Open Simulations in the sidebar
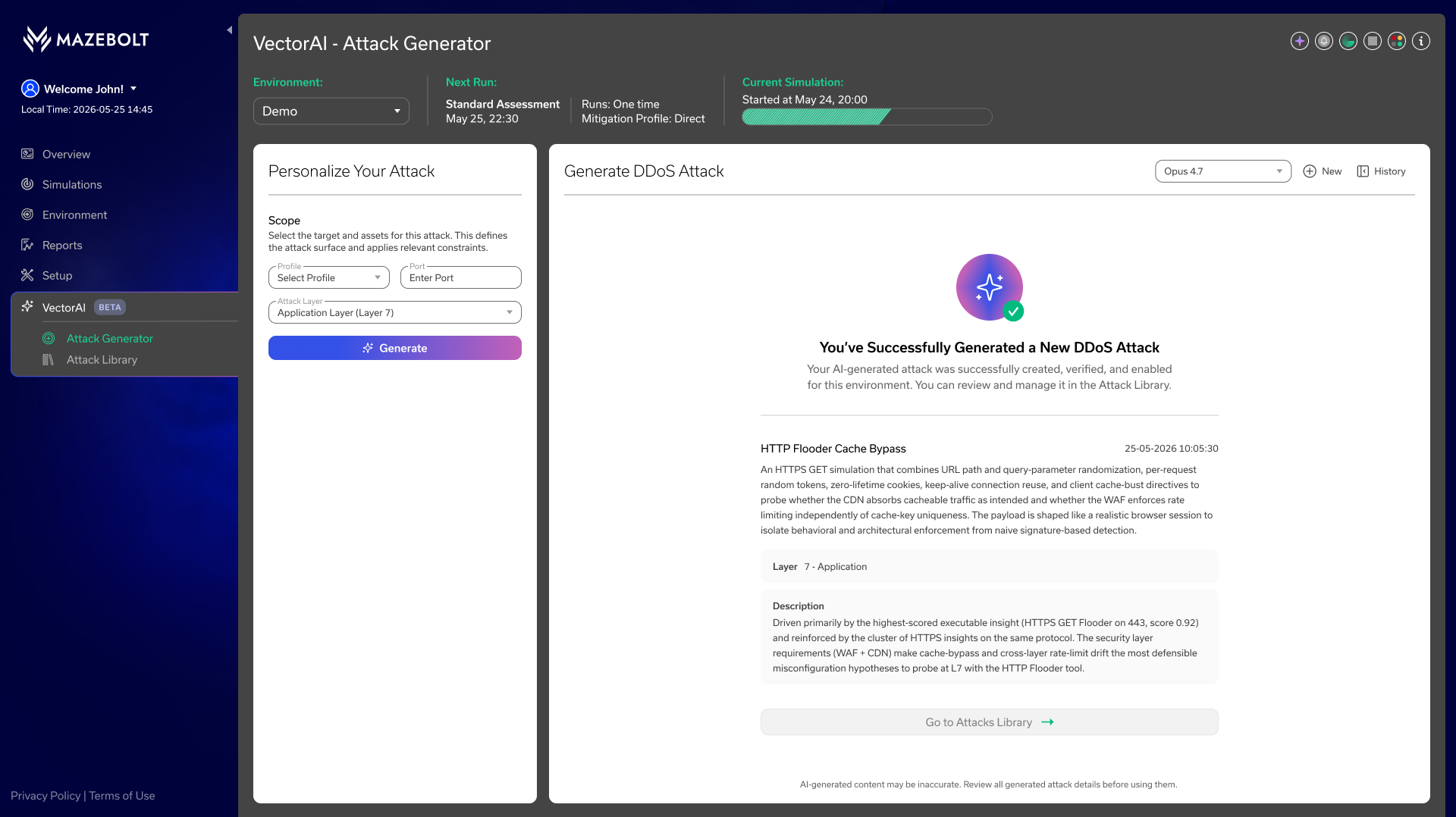Image resolution: width=1456 pixels, height=817 pixels. click(x=72, y=184)
